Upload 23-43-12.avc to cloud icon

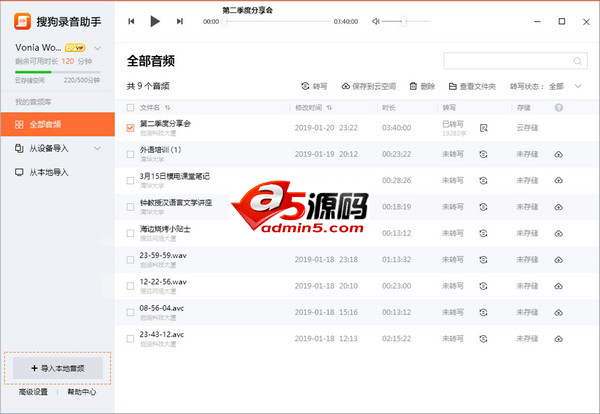[559, 339]
